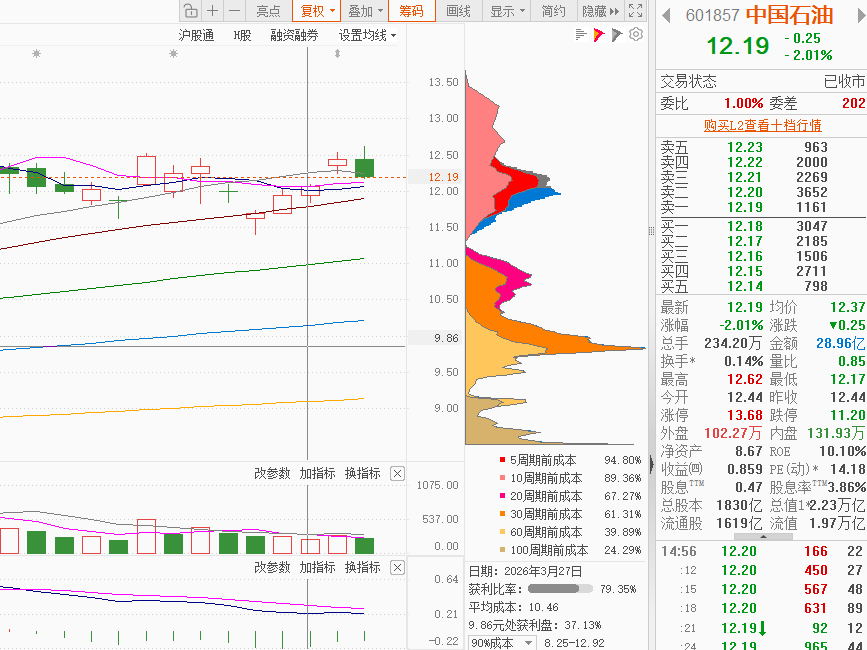This screenshot has width=867, height=650.
Task: Click 委比 value 1.00%
Action: point(743,103)
